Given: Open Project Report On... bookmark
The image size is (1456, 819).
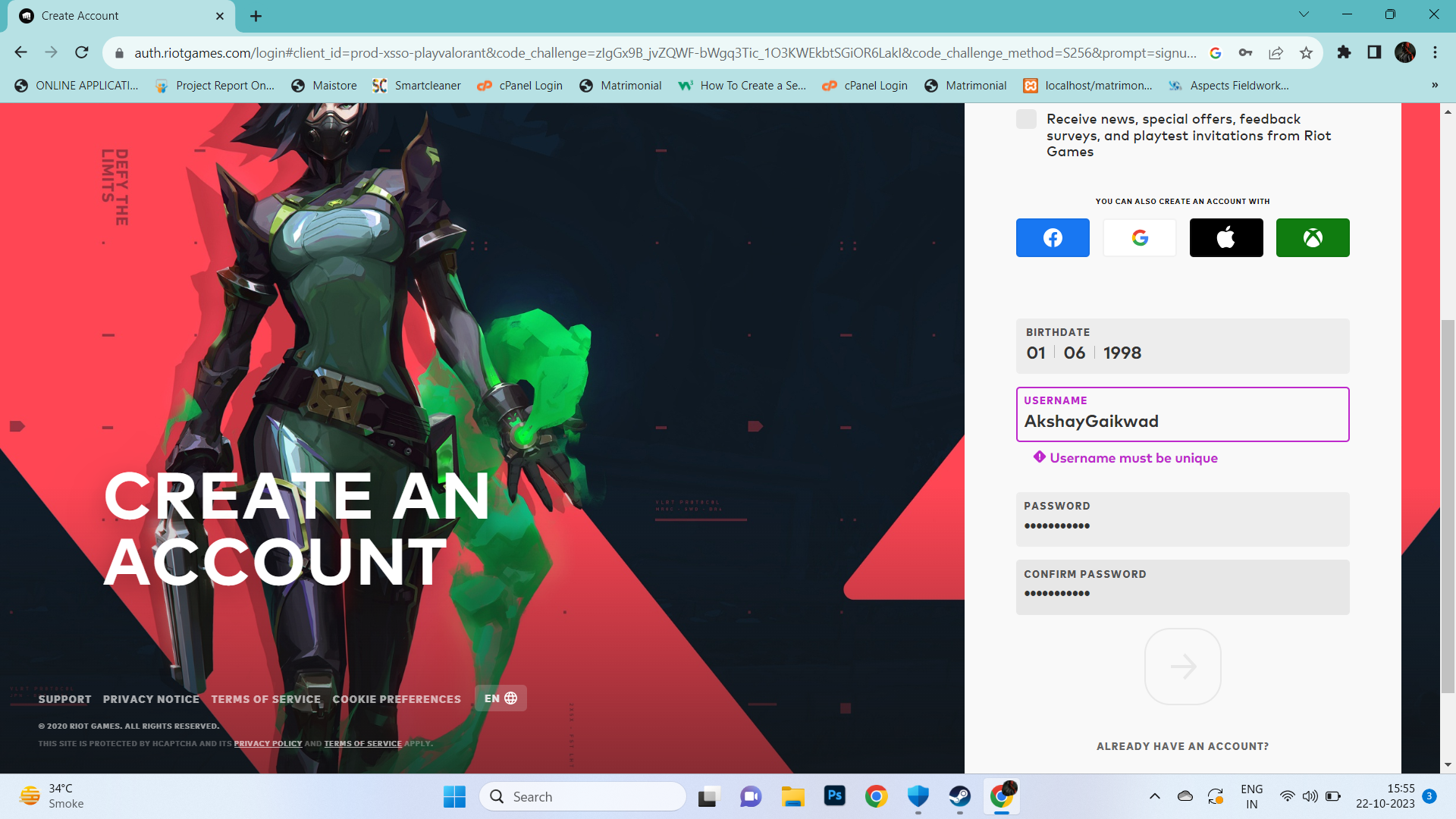Looking at the screenshot, I should [x=215, y=86].
